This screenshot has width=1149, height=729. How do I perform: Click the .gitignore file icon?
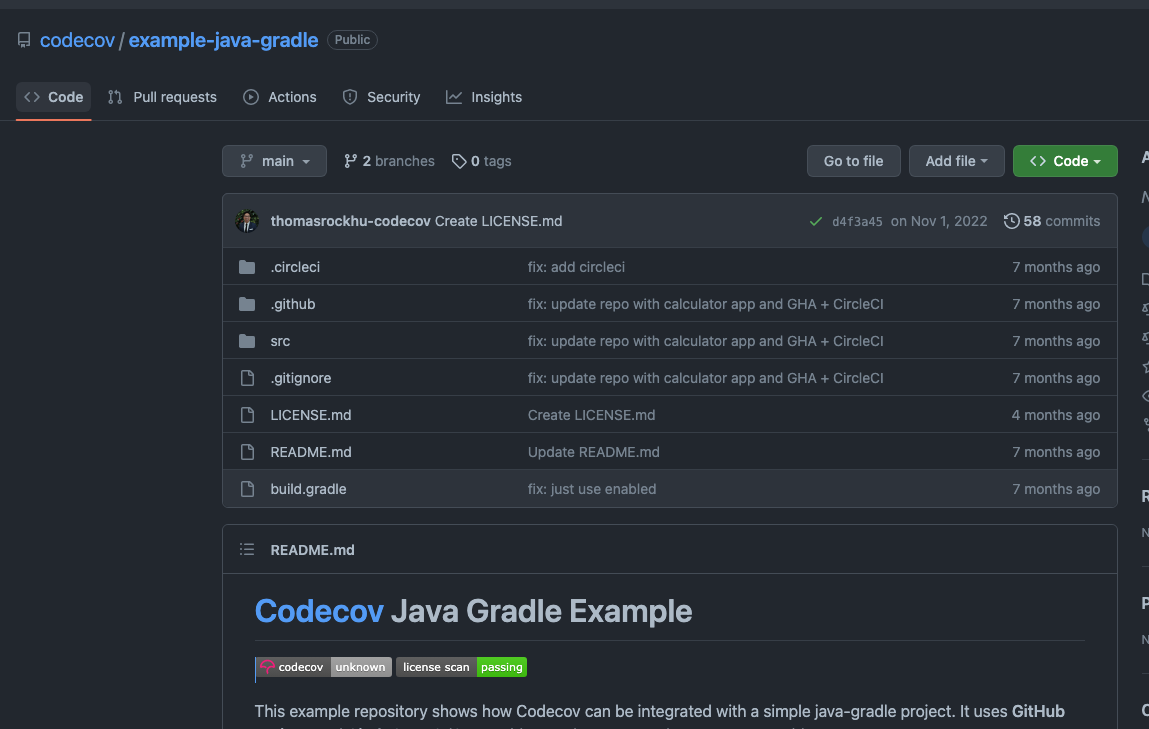pyautogui.click(x=248, y=378)
